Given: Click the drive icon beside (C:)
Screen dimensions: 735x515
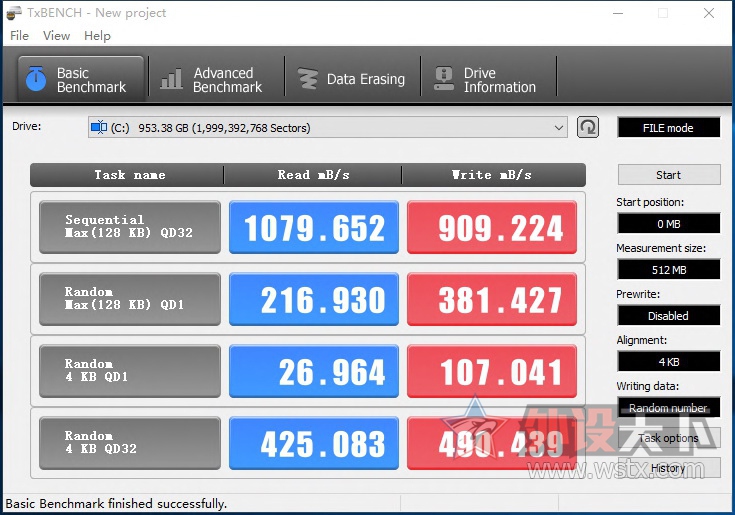Looking at the screenshot, I should (99, 127).
